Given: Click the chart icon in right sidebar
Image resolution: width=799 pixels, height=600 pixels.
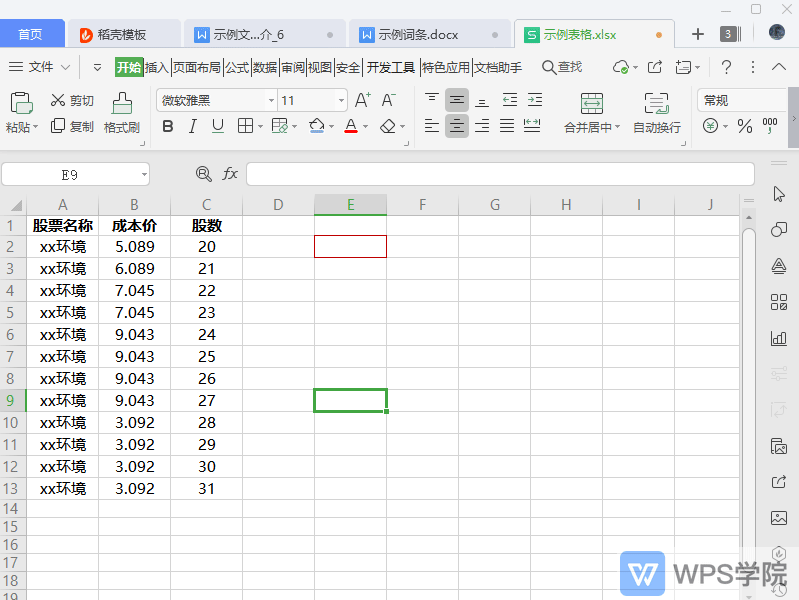Looking at the screenshot, I should click(x=779, y=338).
